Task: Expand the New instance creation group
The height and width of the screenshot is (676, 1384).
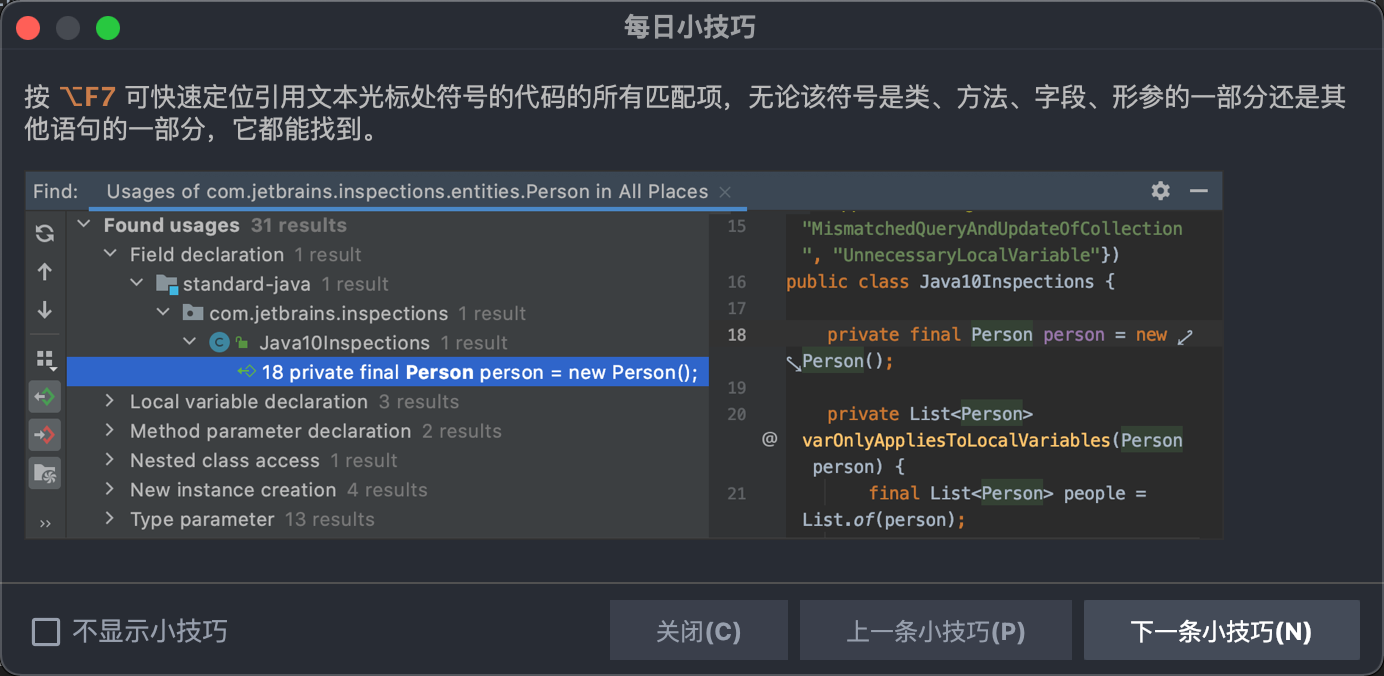Action: 112,489
